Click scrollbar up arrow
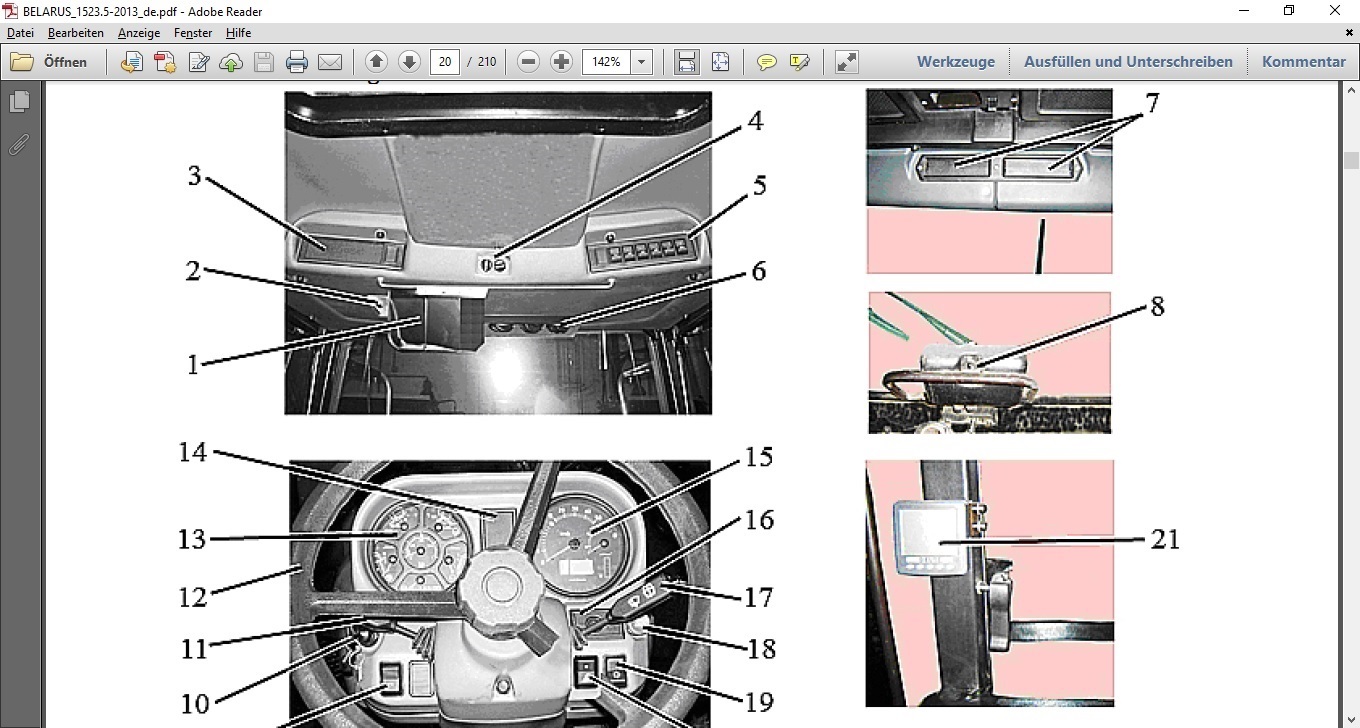The width and height of the screenshot is (1360, 728). [x=1351, y=88]
